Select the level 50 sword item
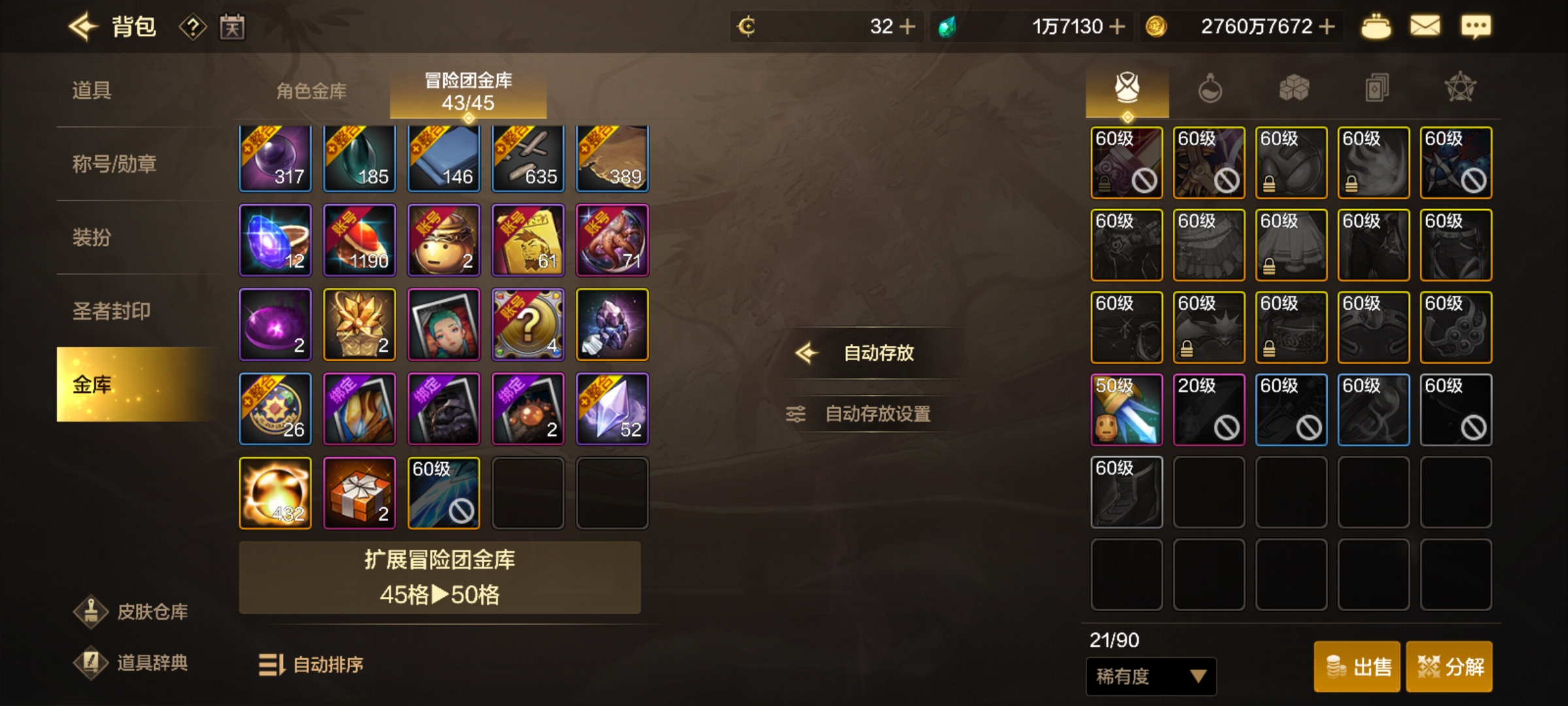This screenshot has width=1568, height=706. pos(1127,410)
